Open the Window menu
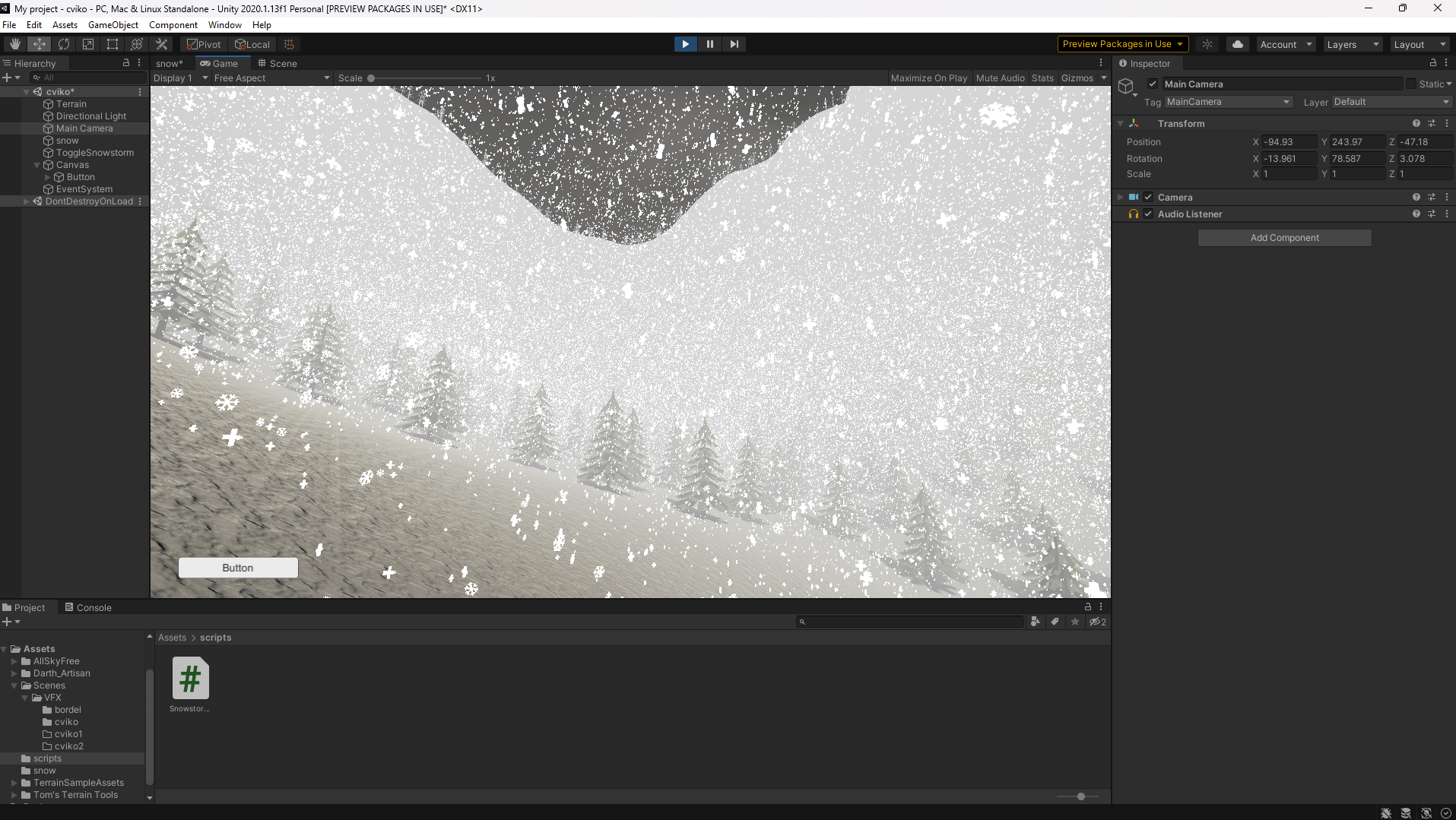Image resolution: width=1456 pixels, height=820 pixels. point(225,25)
